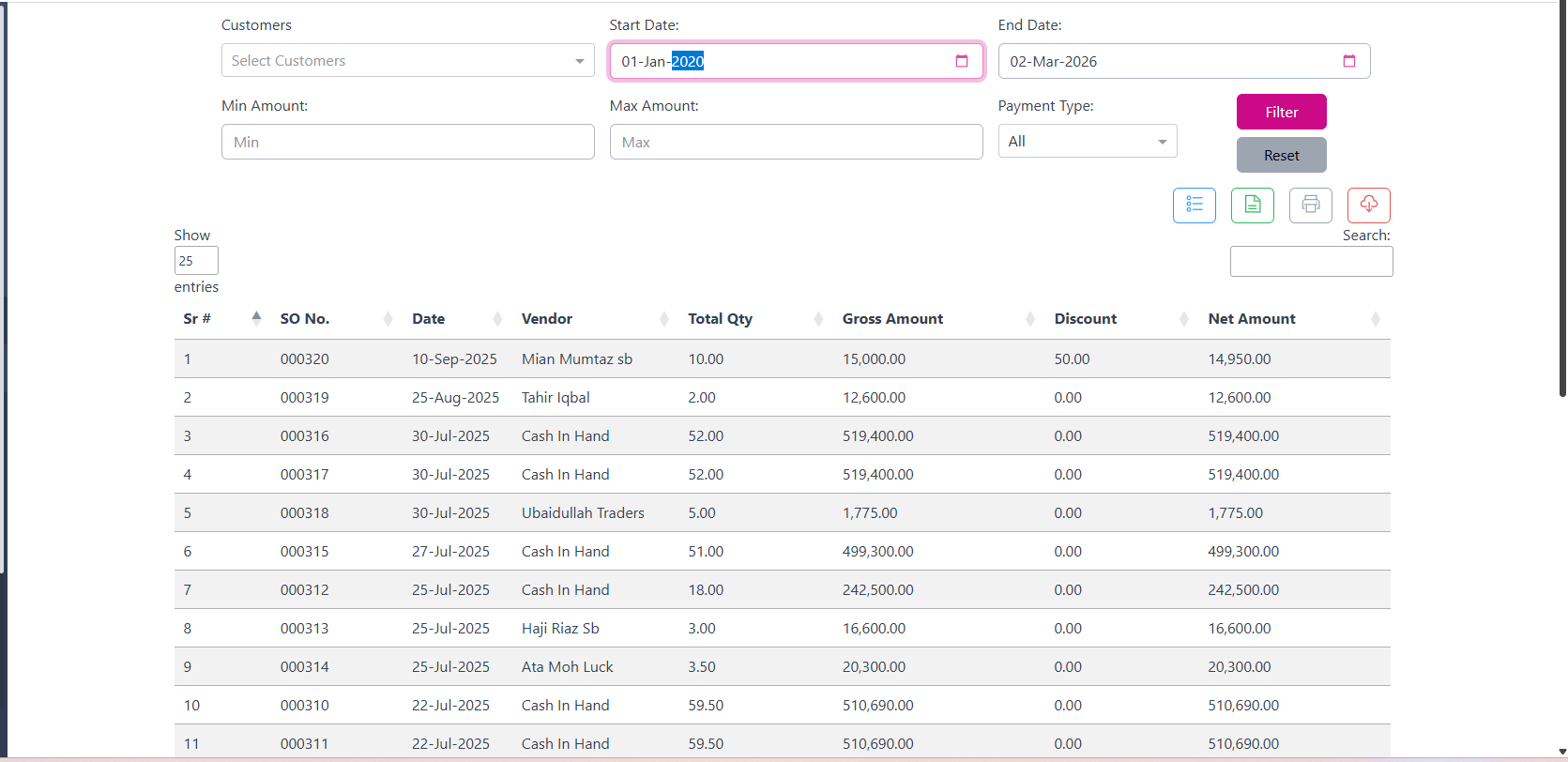The height and width of the screenshot is (762, 1568).
Task: Click net amount 14,950.00
Action: 1239,359
